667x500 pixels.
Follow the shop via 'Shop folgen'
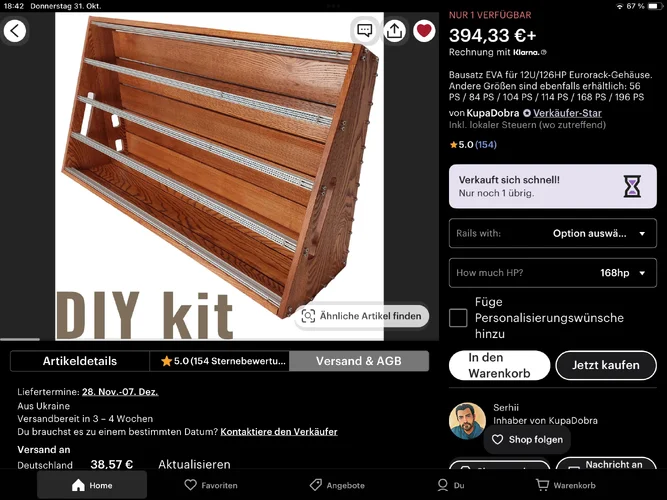(x=527, y=440)
